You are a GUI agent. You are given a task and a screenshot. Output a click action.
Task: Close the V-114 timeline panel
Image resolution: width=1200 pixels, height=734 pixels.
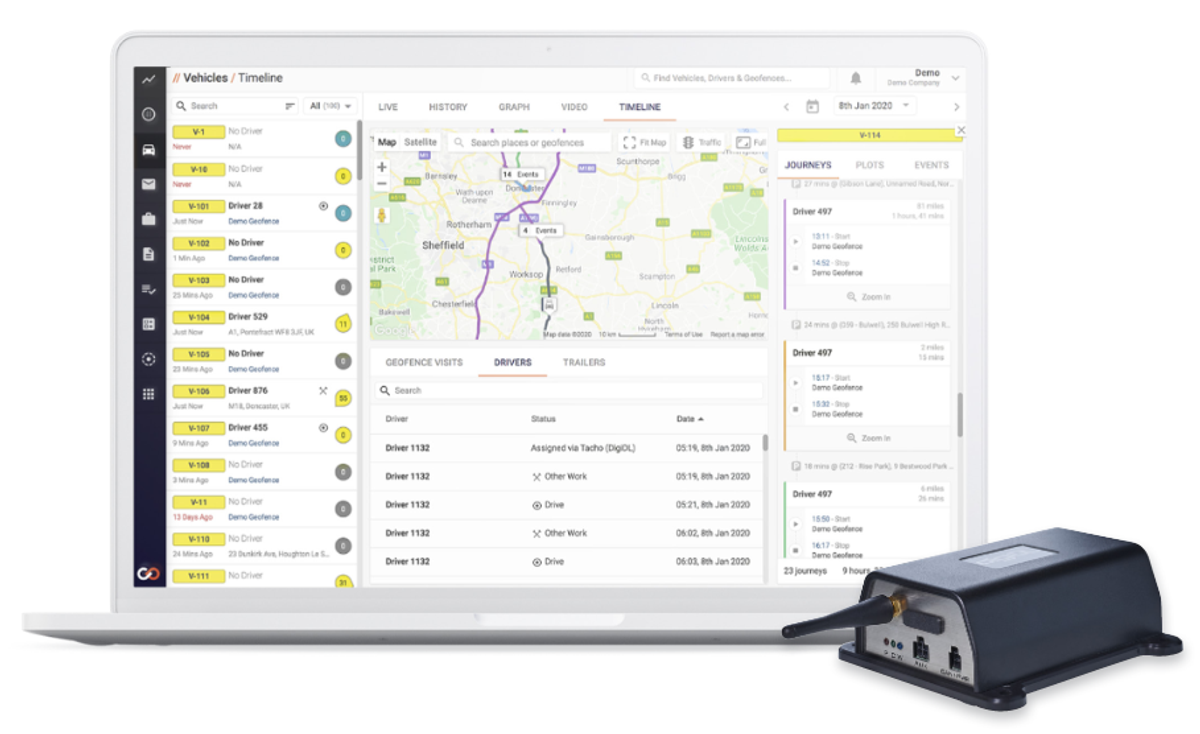(961, 131)
